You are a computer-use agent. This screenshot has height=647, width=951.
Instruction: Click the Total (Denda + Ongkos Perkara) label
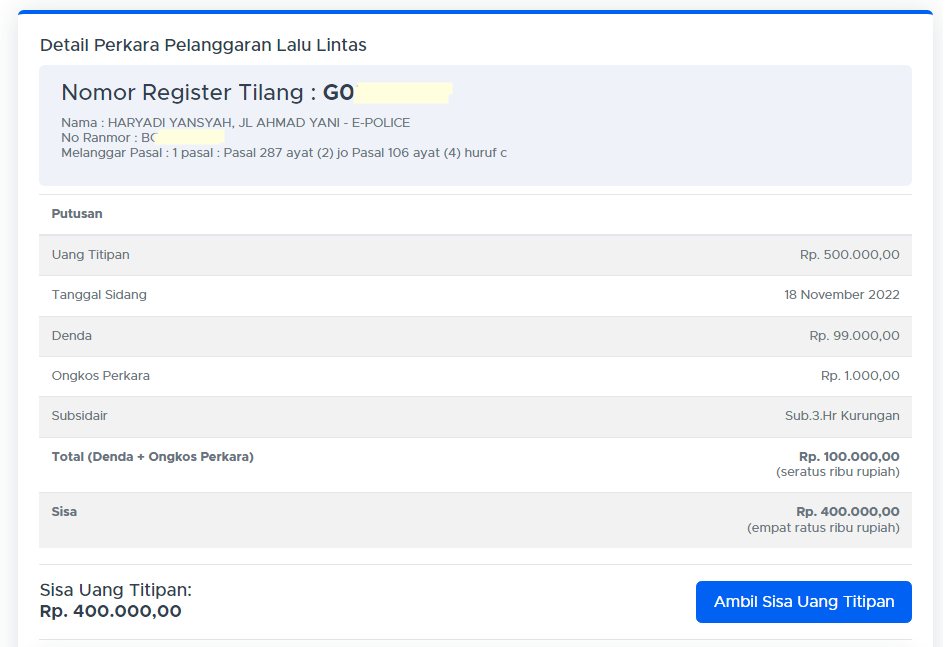pyautogui.click(x=153, y=457)
